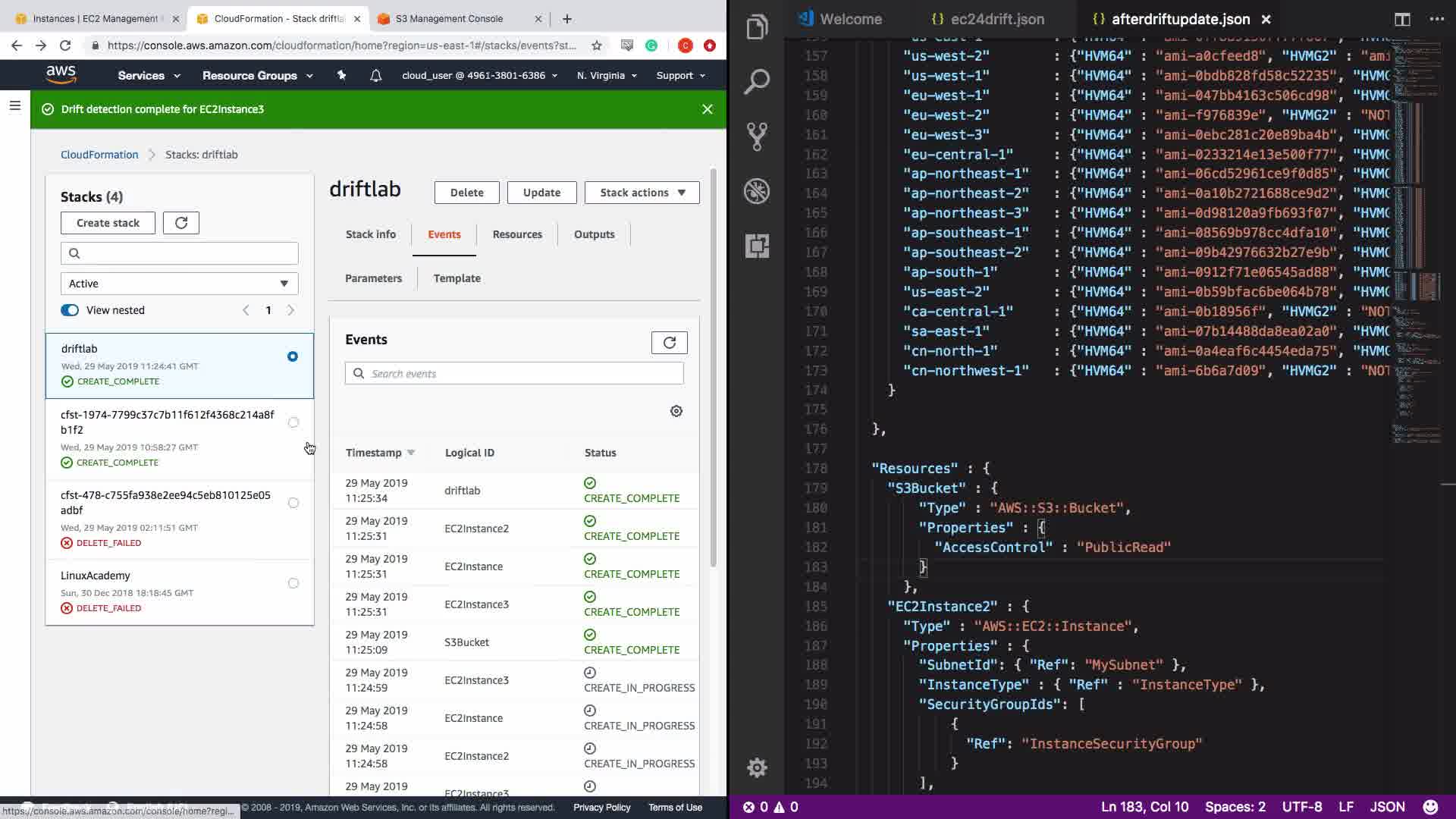Click split editor icon in VS Code

tap(1402, 20)
